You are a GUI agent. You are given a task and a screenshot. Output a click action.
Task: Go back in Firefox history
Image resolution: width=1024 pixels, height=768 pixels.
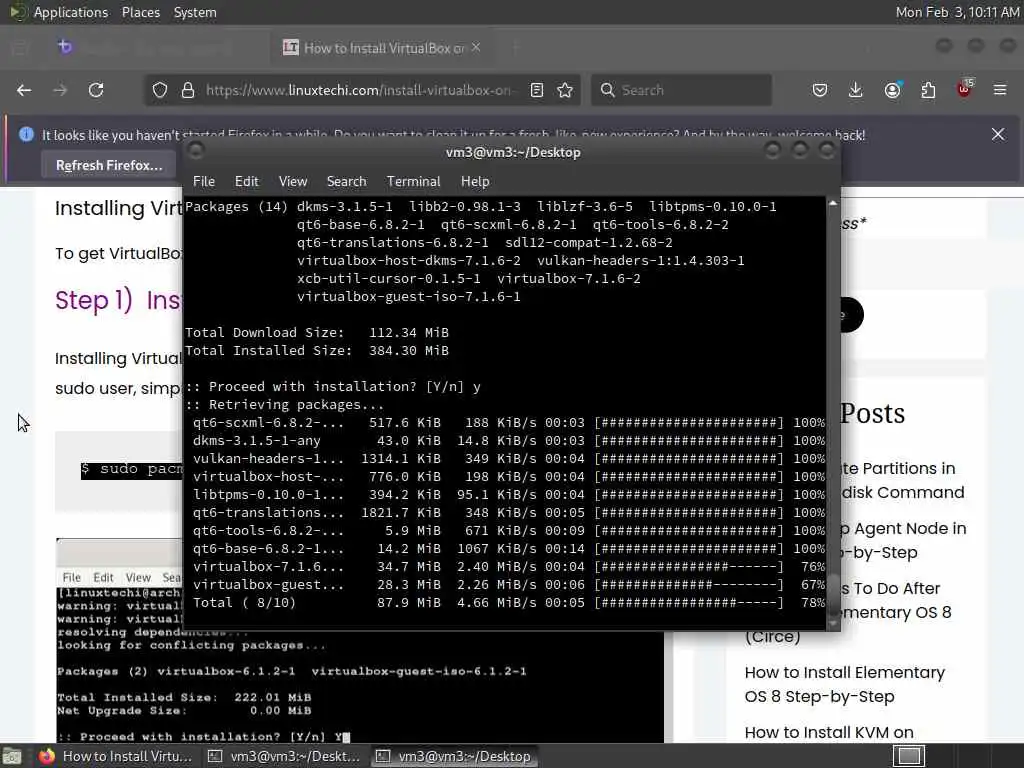(x=24, y=90)
